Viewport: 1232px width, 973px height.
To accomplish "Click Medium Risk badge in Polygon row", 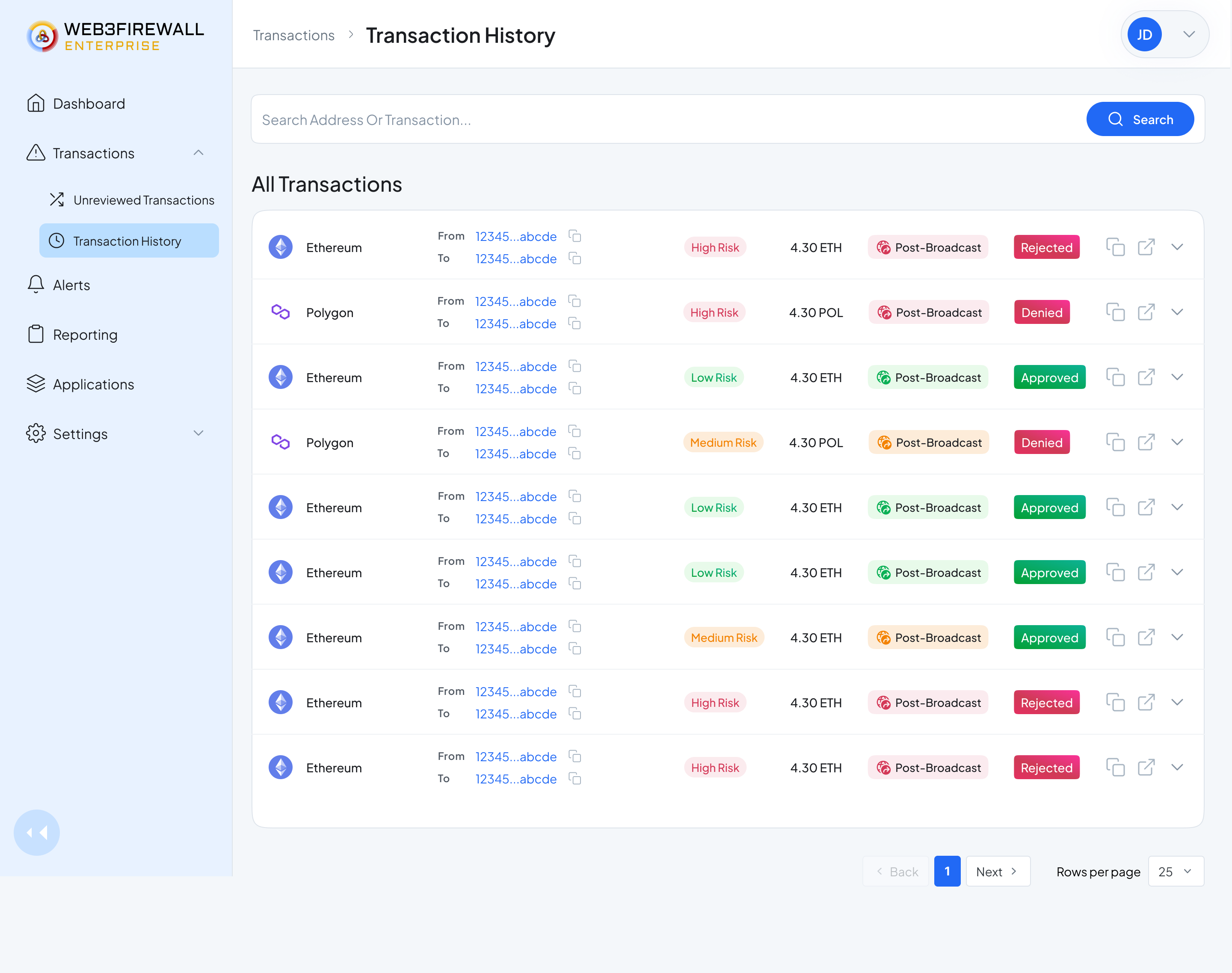I will (723, 442).
